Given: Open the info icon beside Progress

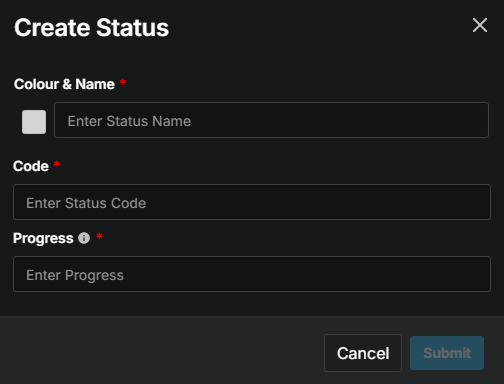Looking at the screenshot, I should (84, 238).
